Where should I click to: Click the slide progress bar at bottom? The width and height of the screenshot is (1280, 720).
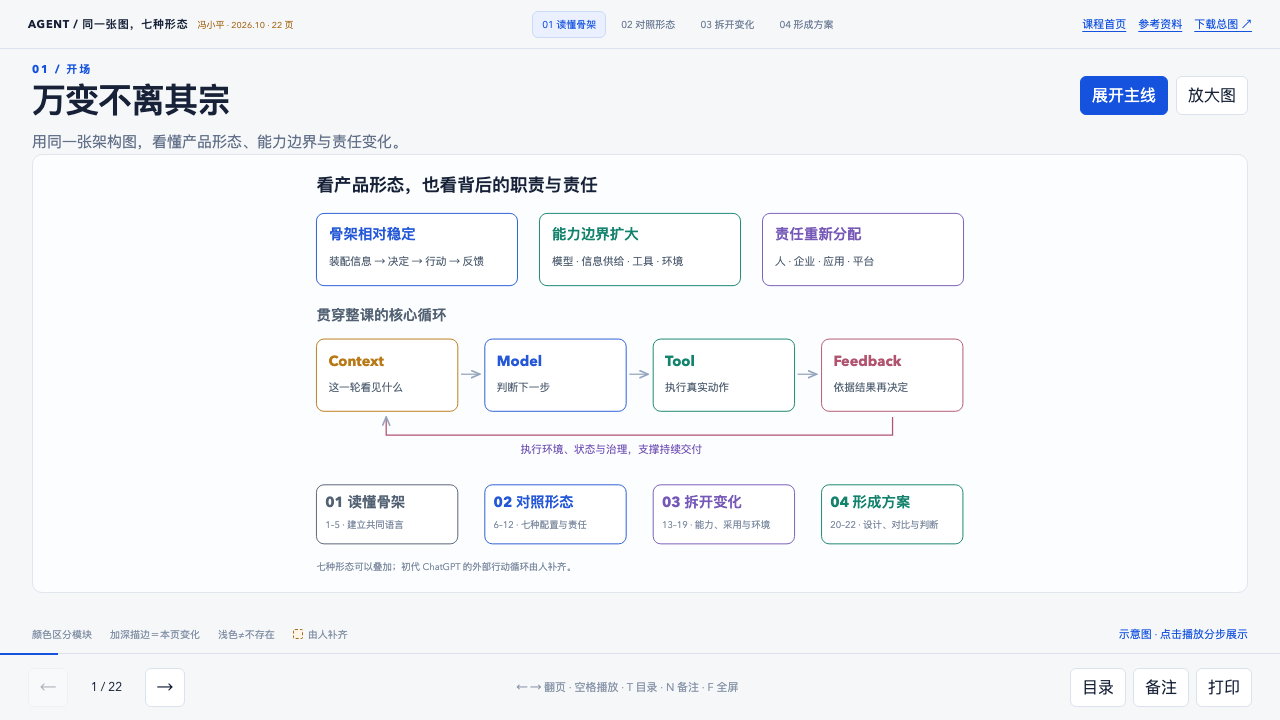640,653
